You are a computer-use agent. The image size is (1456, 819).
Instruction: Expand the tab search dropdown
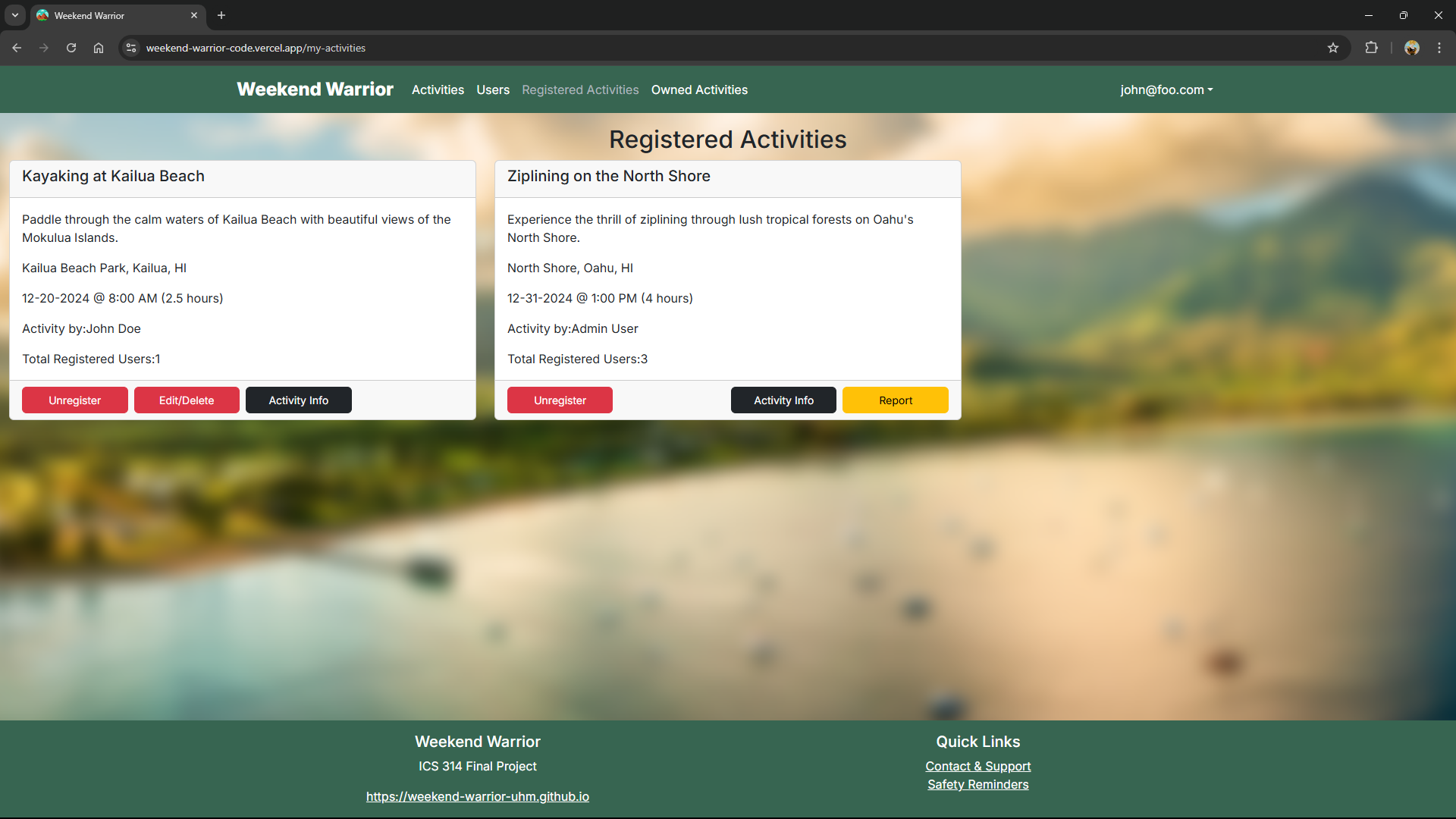15,14
